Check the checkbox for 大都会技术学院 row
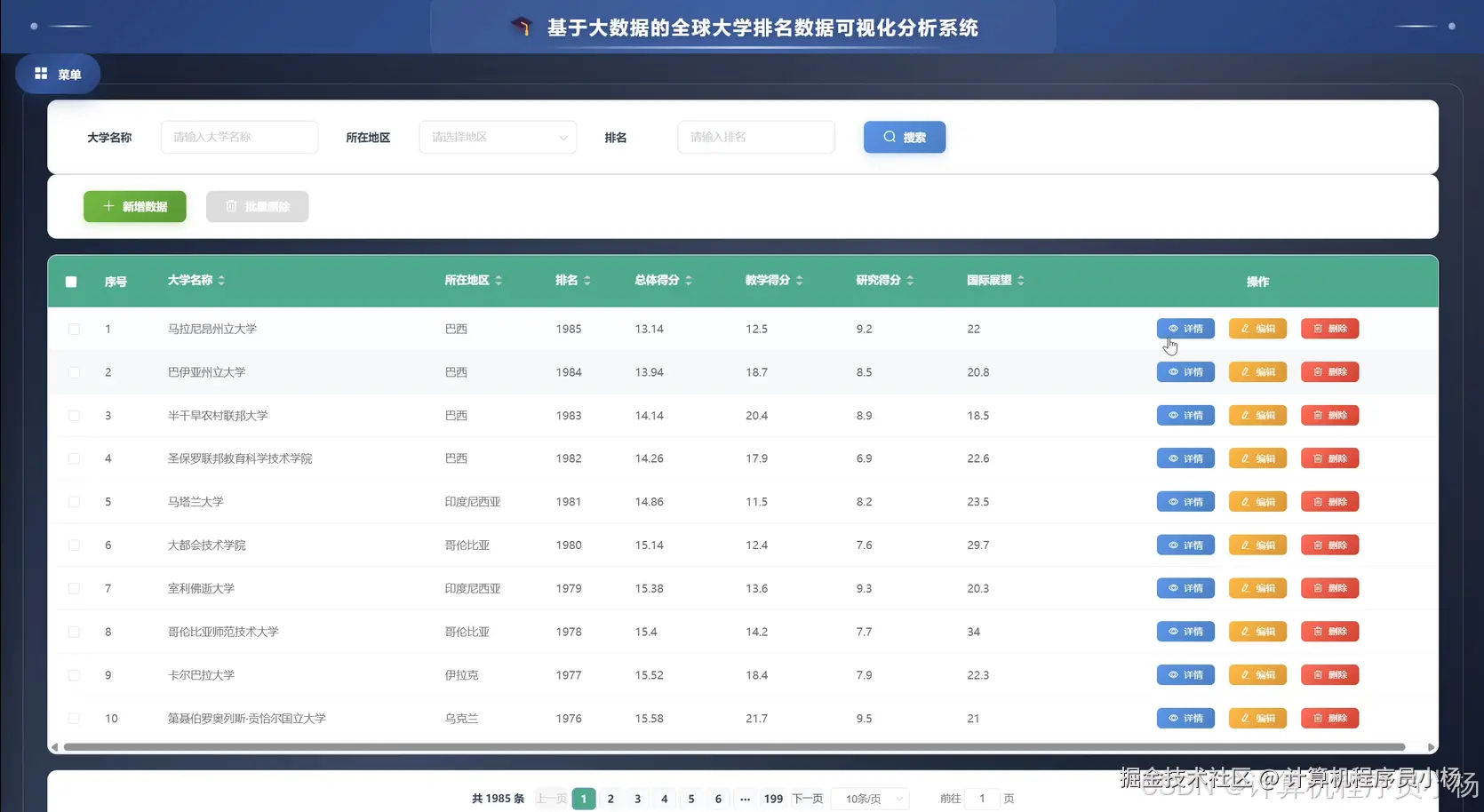 tap(74, 545)
